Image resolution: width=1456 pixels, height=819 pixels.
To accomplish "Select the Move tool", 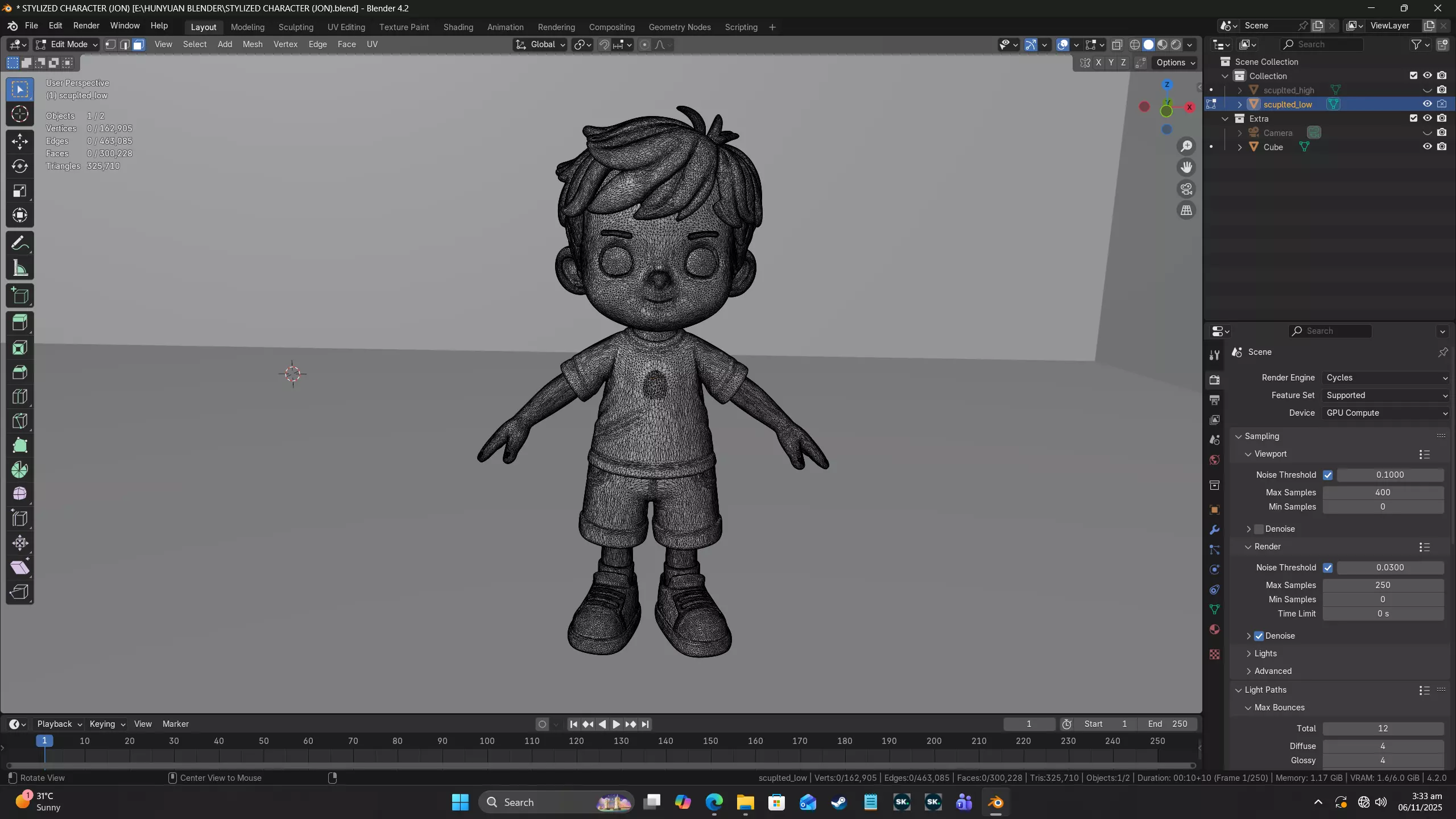I will [x=20, y=142].
